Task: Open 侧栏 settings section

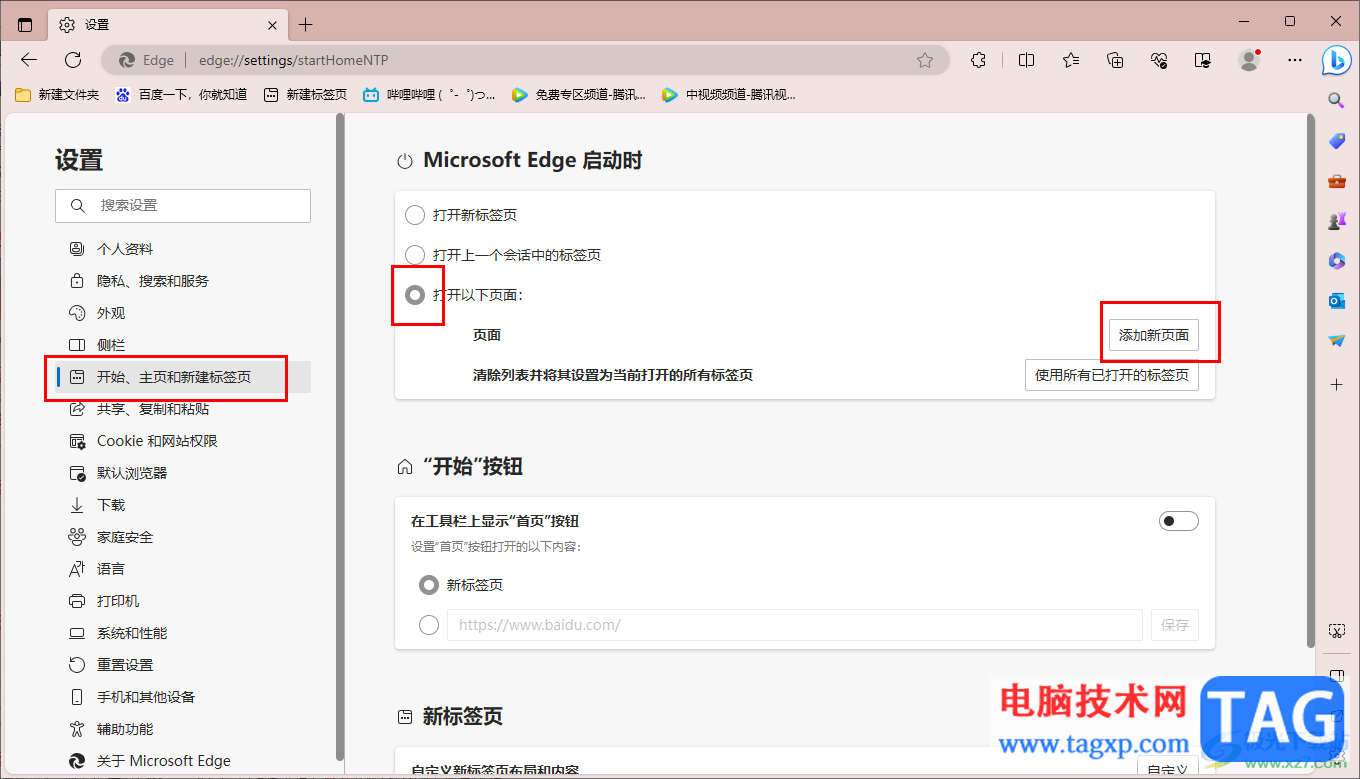Action: click(x=183, y=345)
